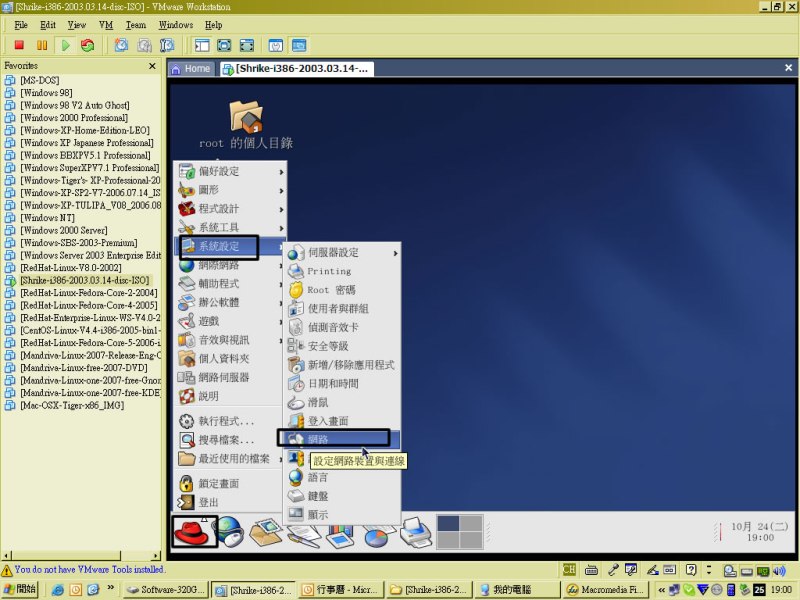800x600 pixels.
Task: Choose Root 密碼 menu entry
Action: point(330,289)
